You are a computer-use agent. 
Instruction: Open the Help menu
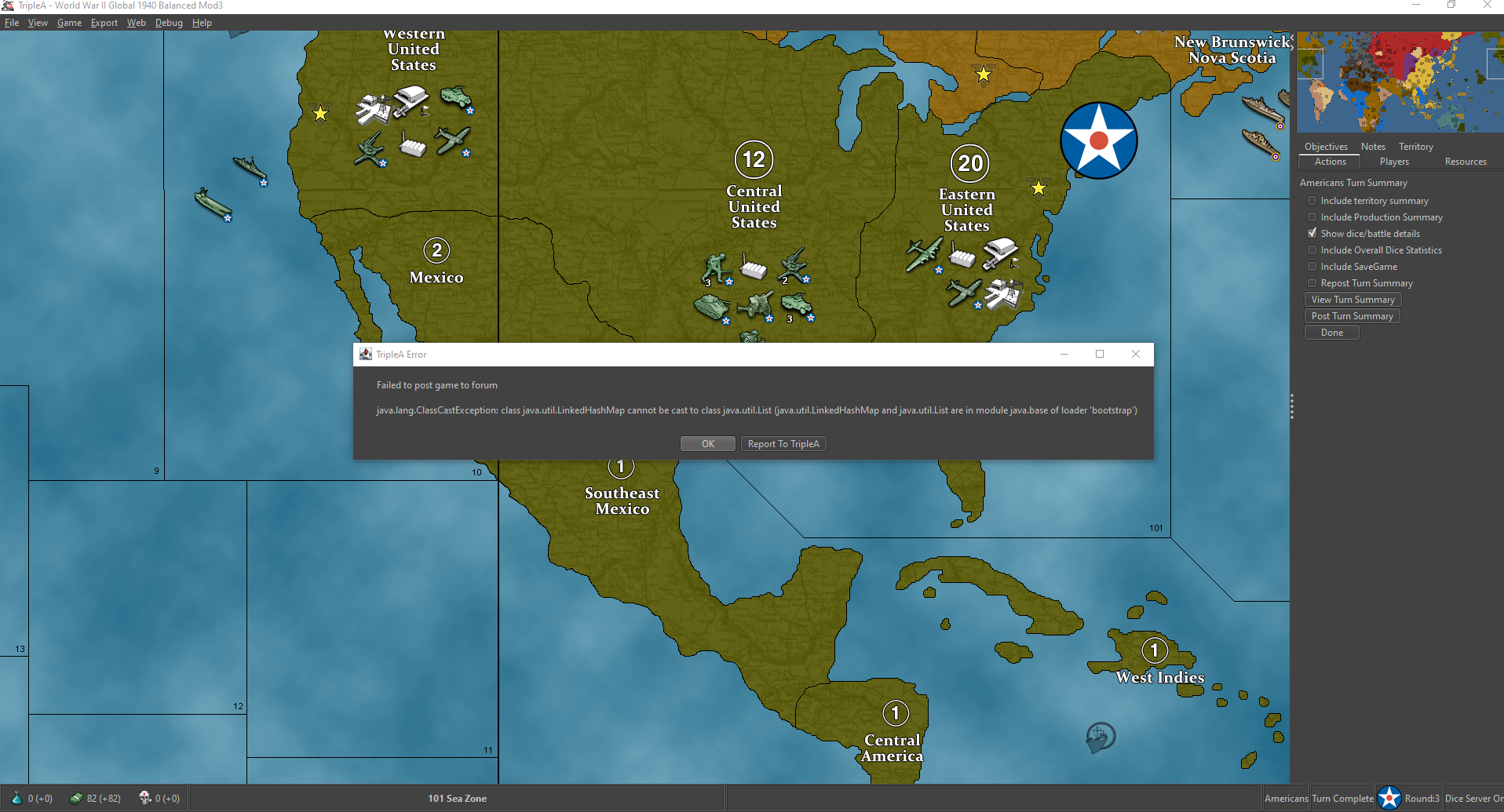click(x=202, y=23)
